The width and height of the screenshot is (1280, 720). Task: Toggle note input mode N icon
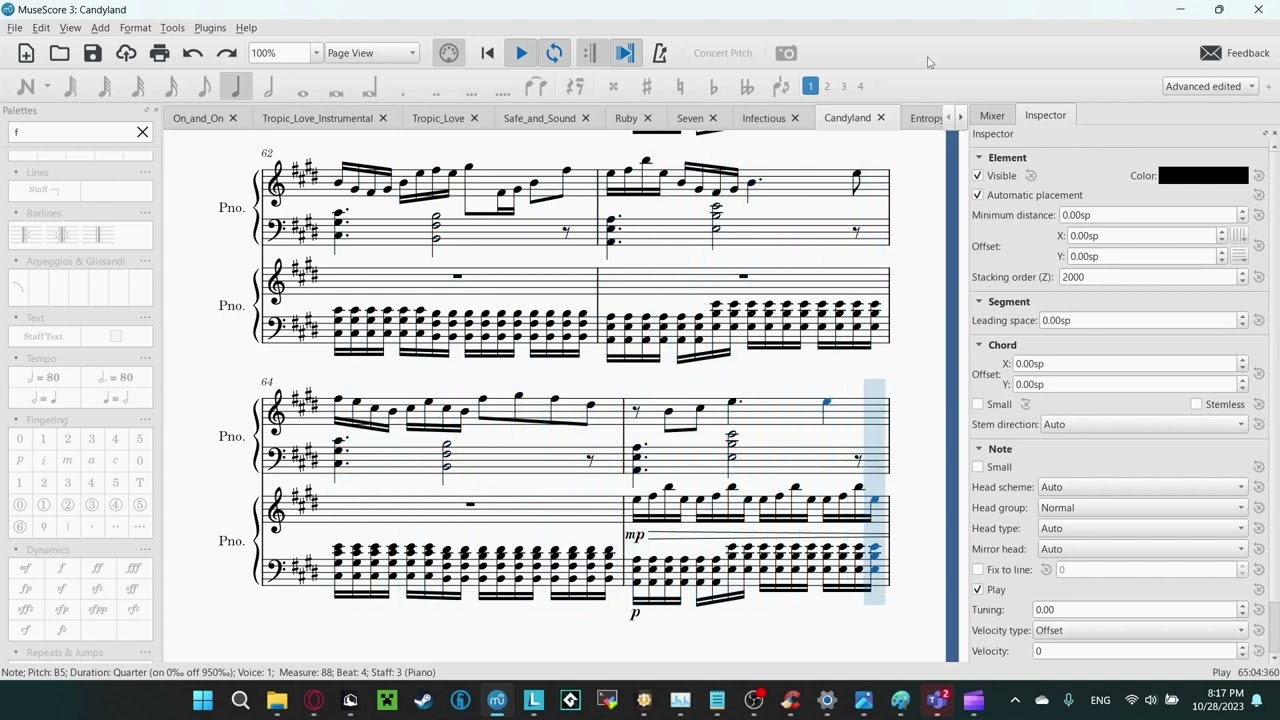pos(26,87)
